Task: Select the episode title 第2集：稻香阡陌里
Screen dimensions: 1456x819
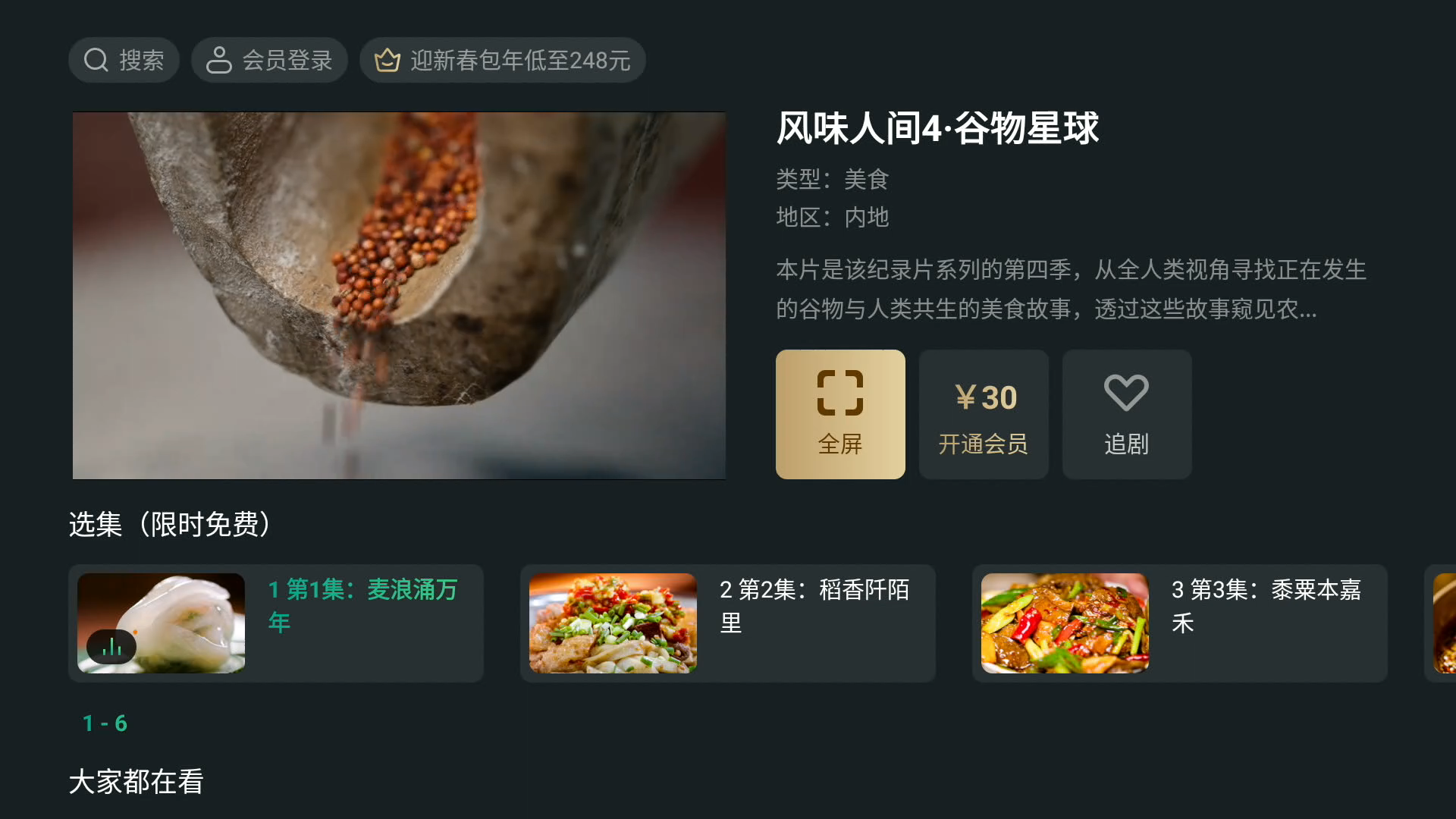Action: 814,606
